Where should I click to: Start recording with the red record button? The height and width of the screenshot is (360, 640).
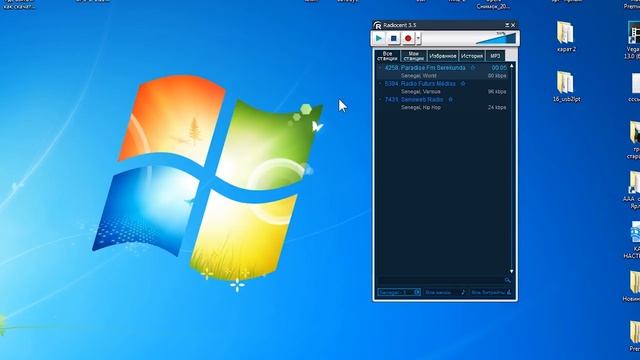[408, 38]
